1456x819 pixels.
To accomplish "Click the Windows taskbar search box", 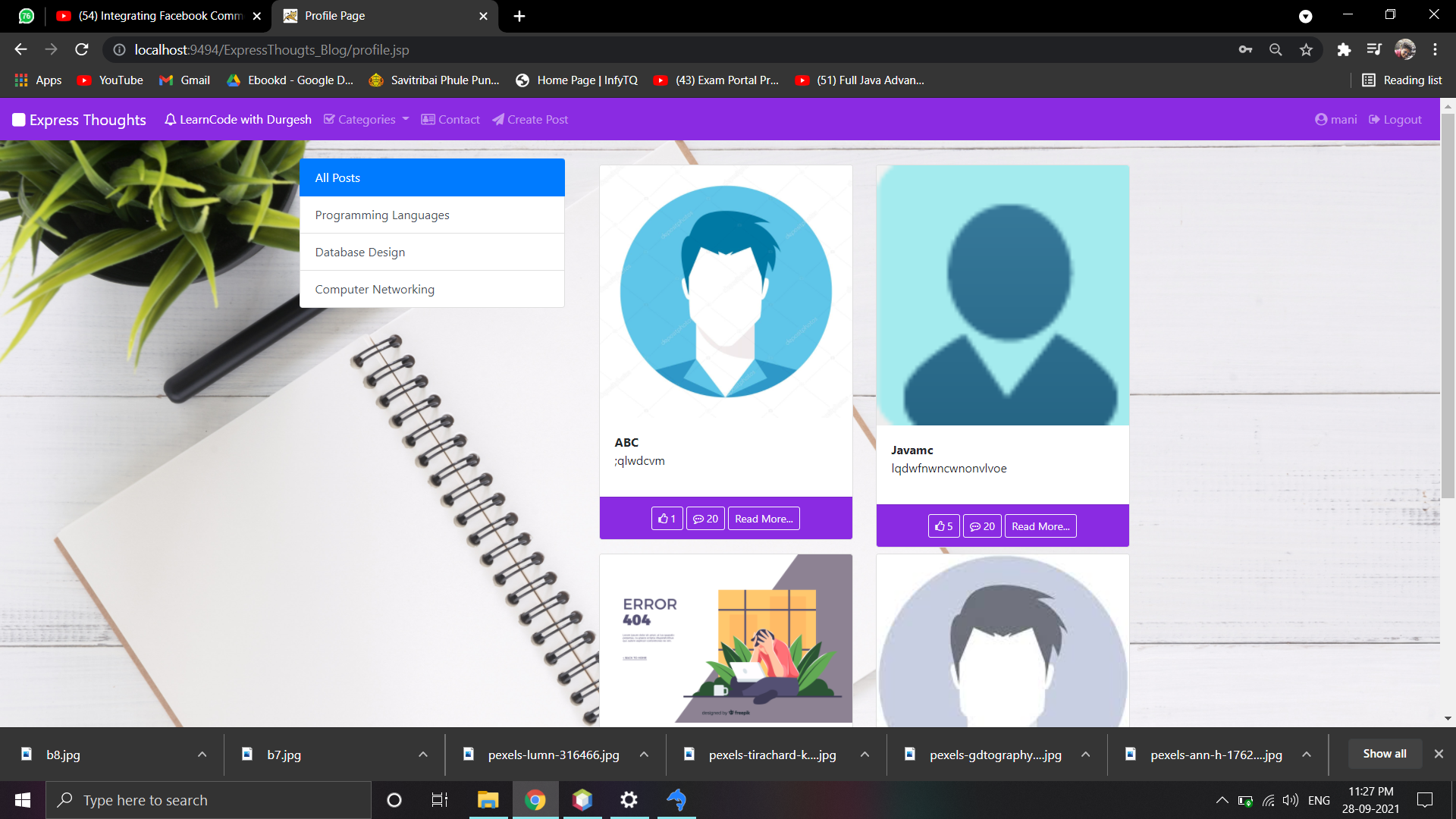I will point(209,800).
